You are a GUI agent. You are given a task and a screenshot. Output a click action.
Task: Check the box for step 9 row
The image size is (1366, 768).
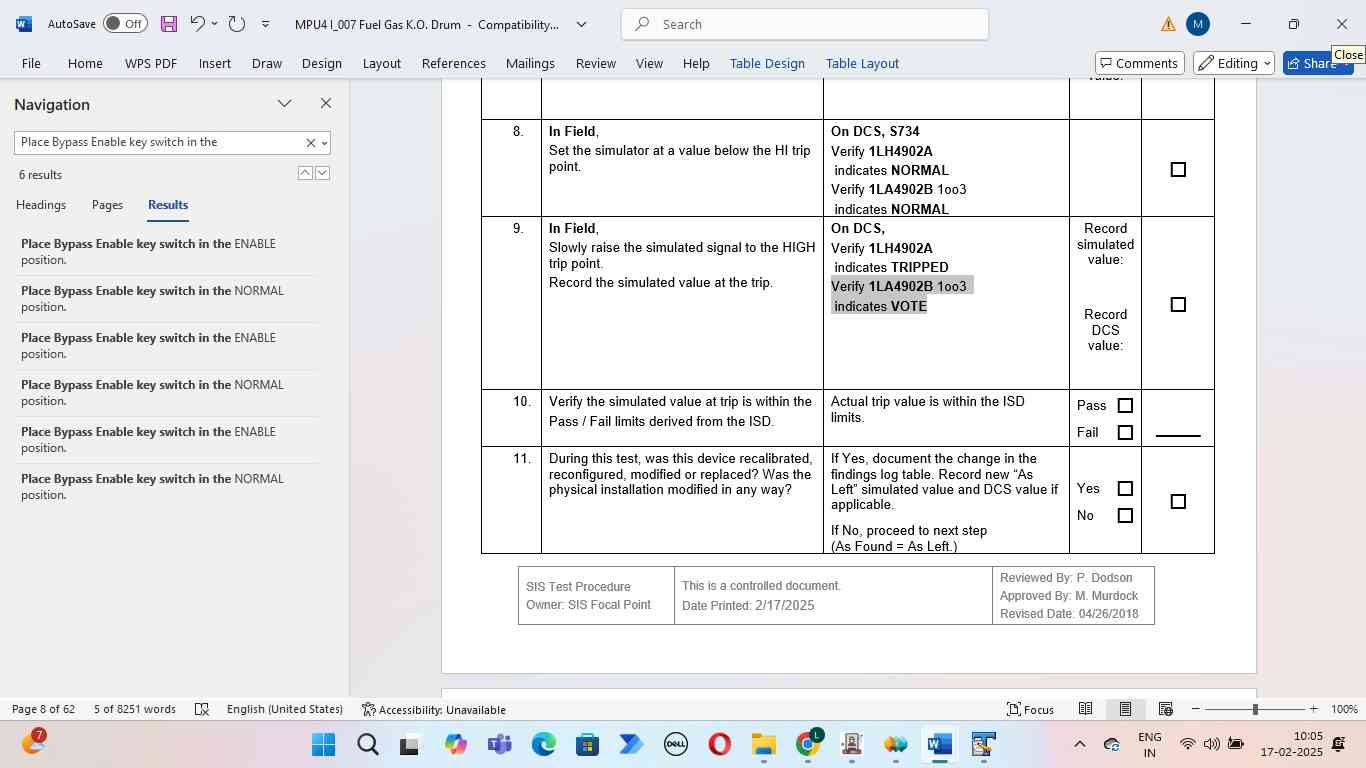click(1178, 305)
